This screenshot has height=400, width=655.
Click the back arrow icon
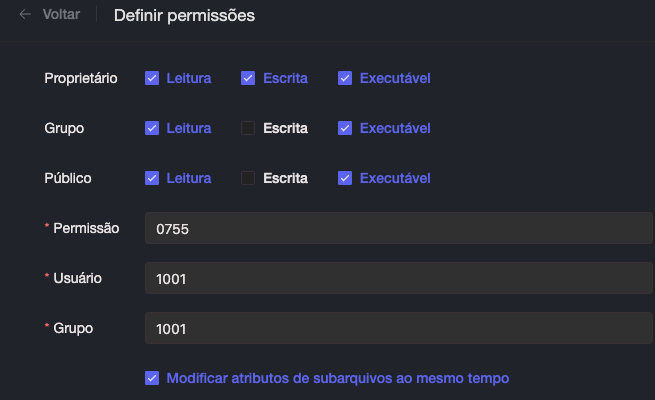coord(25,15)
